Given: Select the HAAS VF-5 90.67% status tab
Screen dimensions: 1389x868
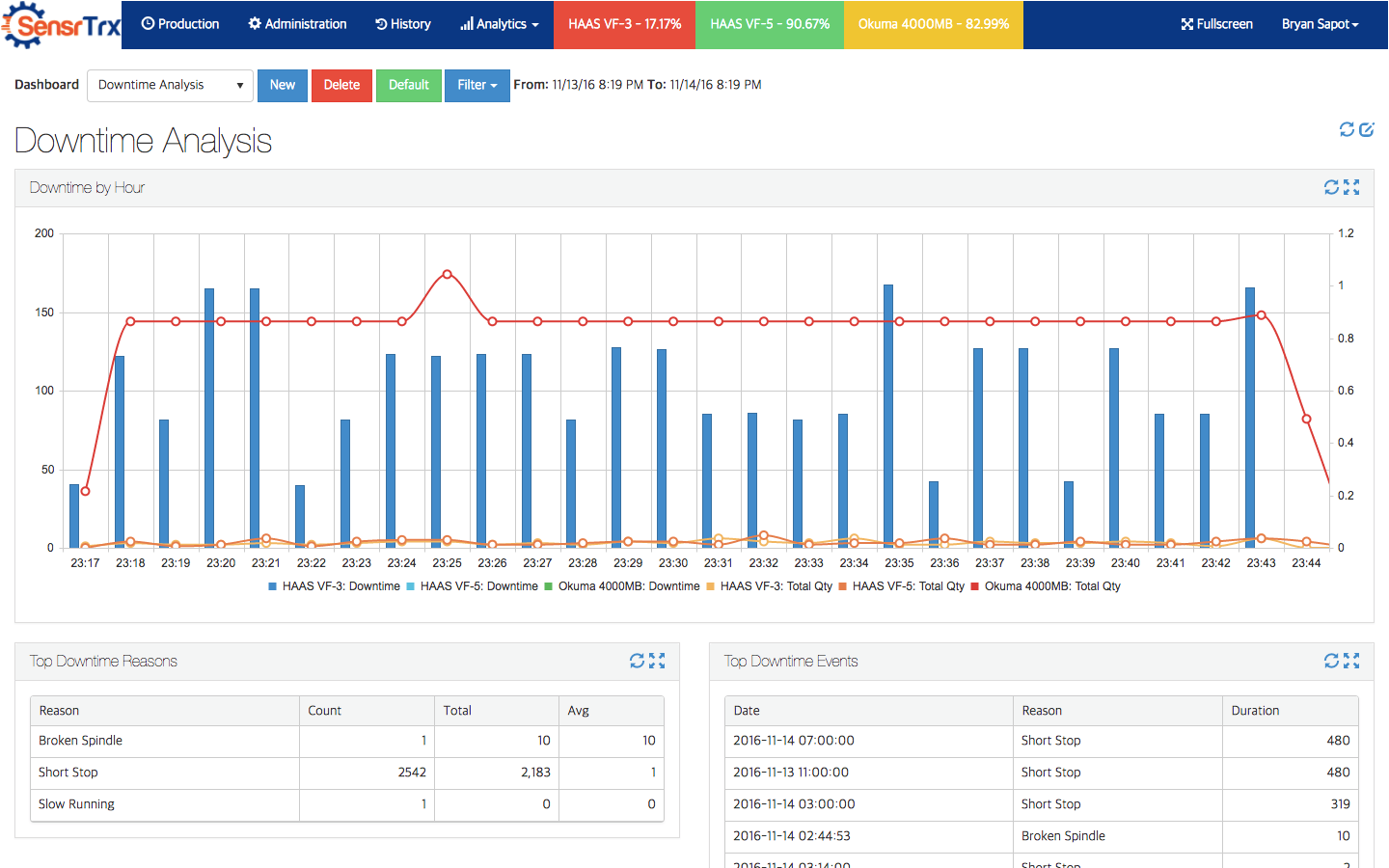Looking at the screenshot, I should tap(770, 24).
